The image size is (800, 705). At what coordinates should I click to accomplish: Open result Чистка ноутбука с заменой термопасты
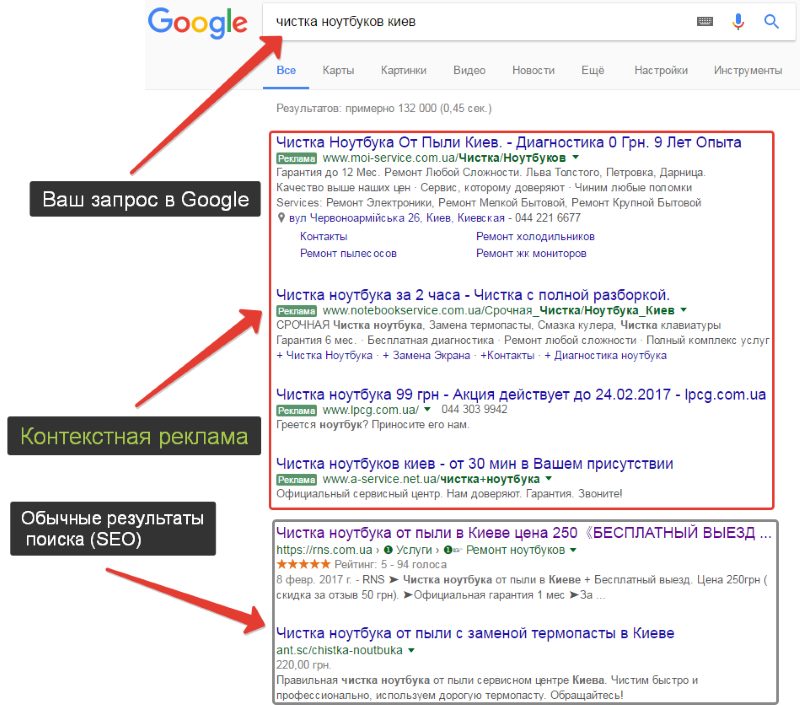[475, 633]
